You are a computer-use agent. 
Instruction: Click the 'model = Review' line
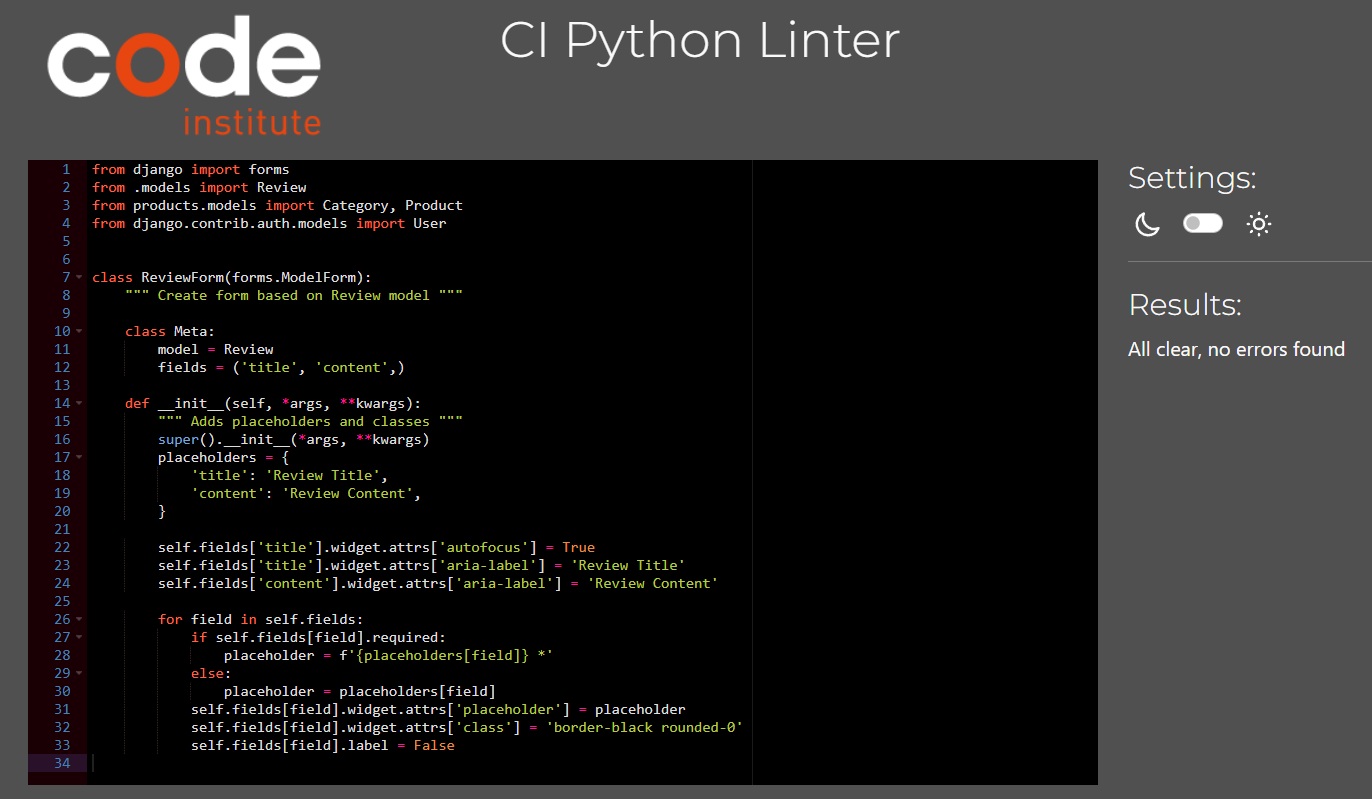215,349
